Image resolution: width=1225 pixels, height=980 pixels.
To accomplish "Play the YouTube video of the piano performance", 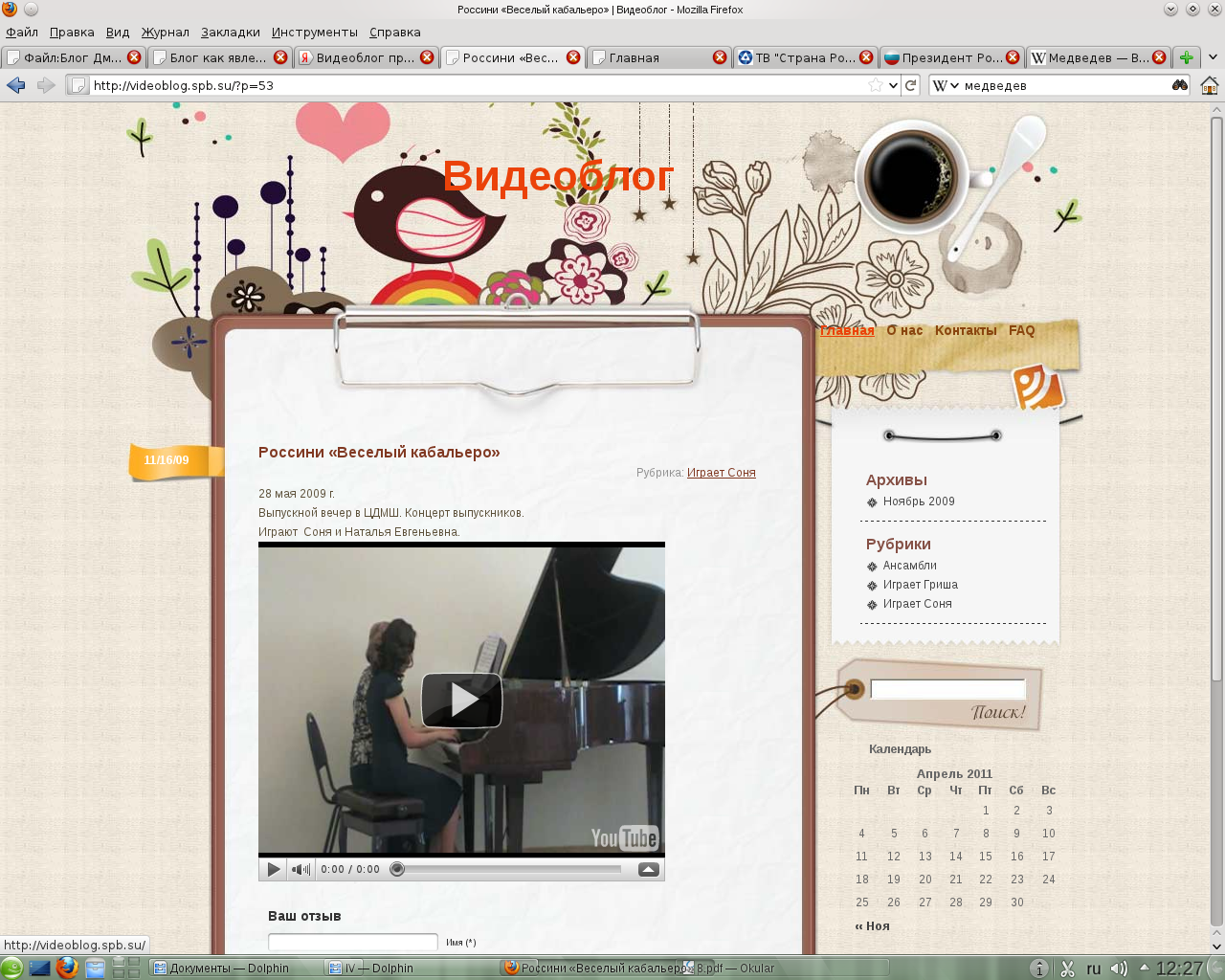I will [461, 700].
